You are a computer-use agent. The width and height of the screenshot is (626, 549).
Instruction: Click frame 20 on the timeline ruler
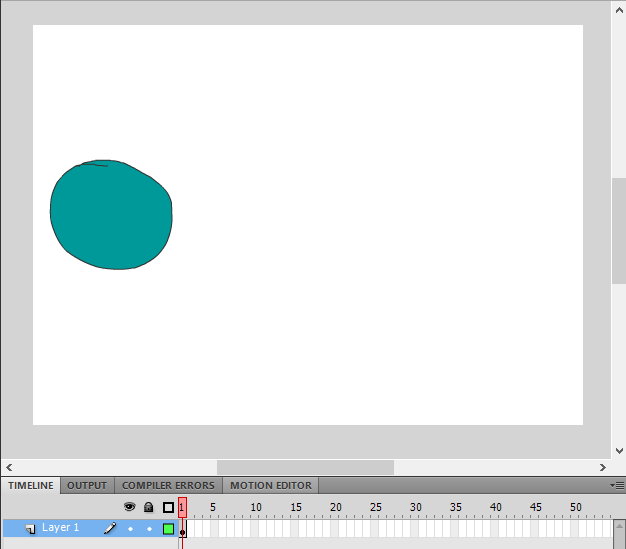[336, 507]
